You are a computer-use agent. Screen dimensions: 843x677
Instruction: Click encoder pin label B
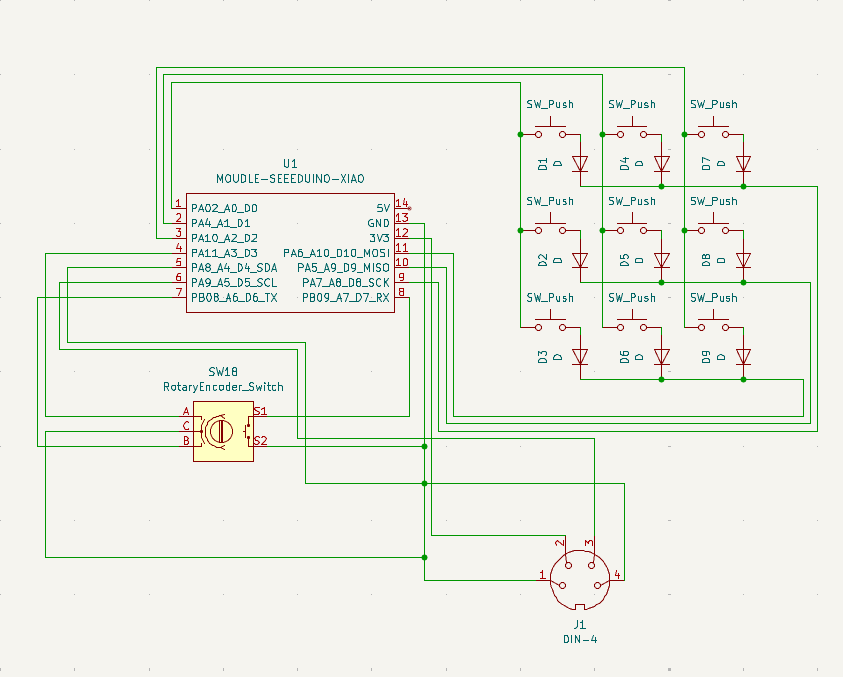tap(186, 441)
